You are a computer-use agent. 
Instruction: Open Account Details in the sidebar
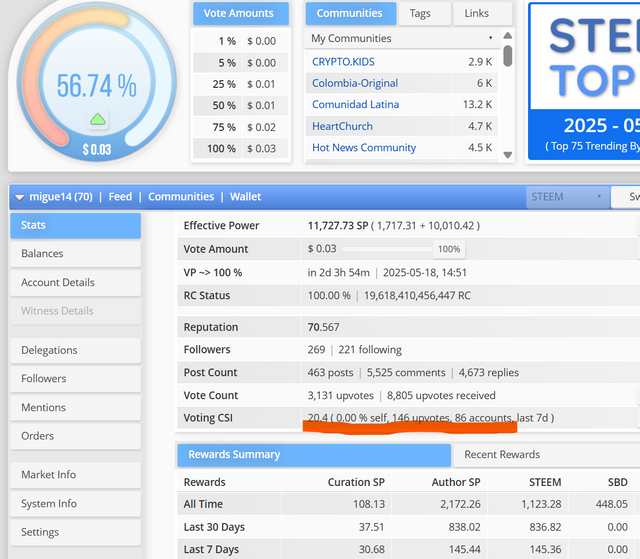[76, 282]
